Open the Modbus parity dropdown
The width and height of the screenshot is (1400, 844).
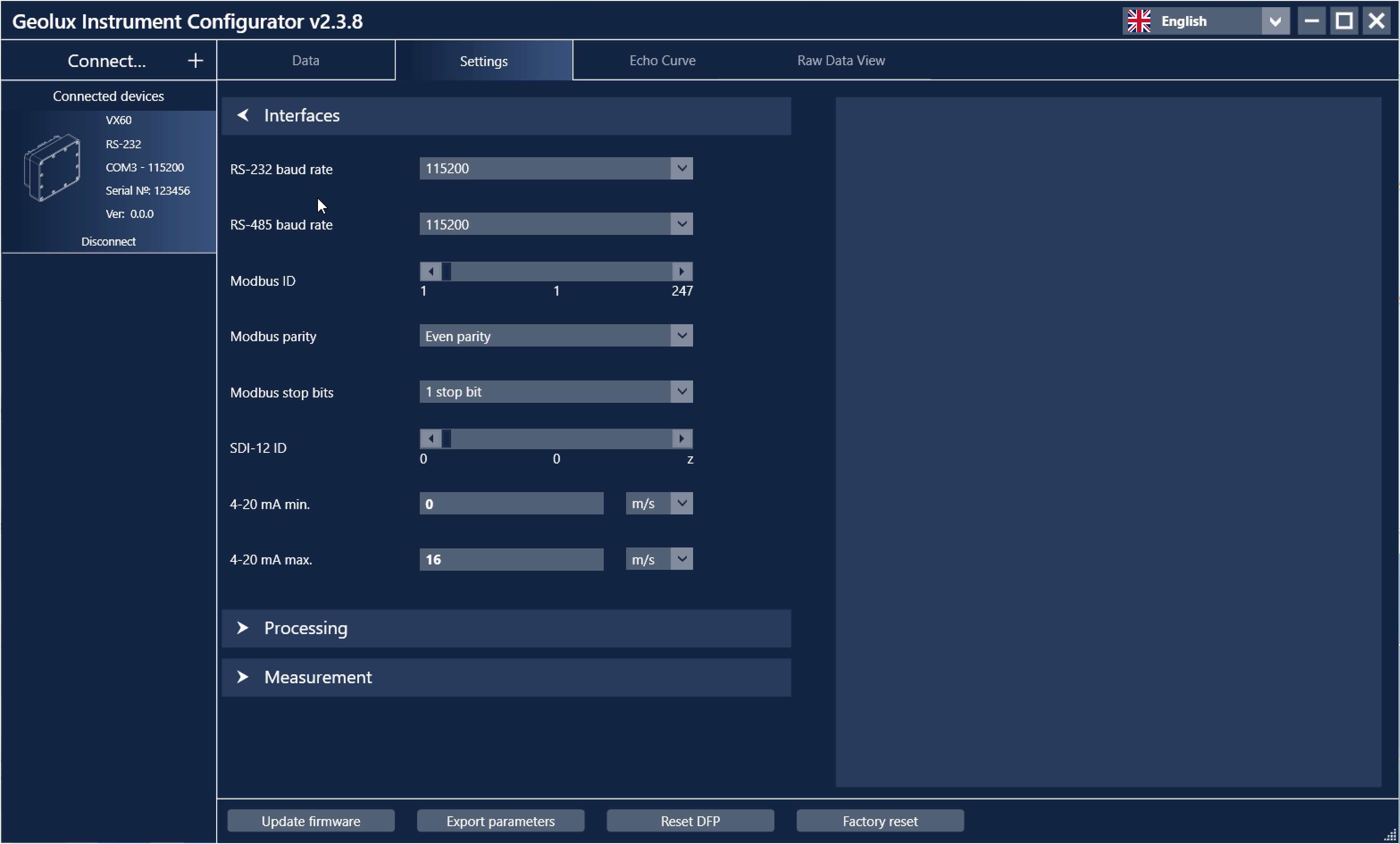click(x=681, y=336)
